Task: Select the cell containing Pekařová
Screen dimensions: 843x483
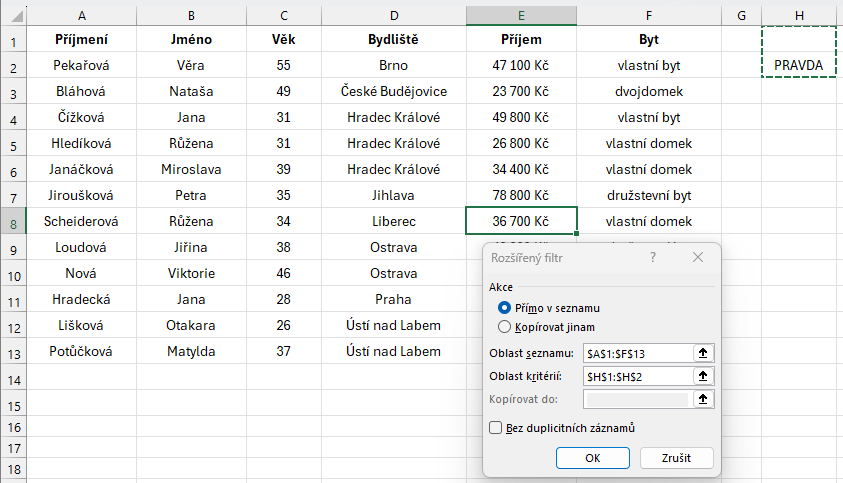Action: pos(82,65)
